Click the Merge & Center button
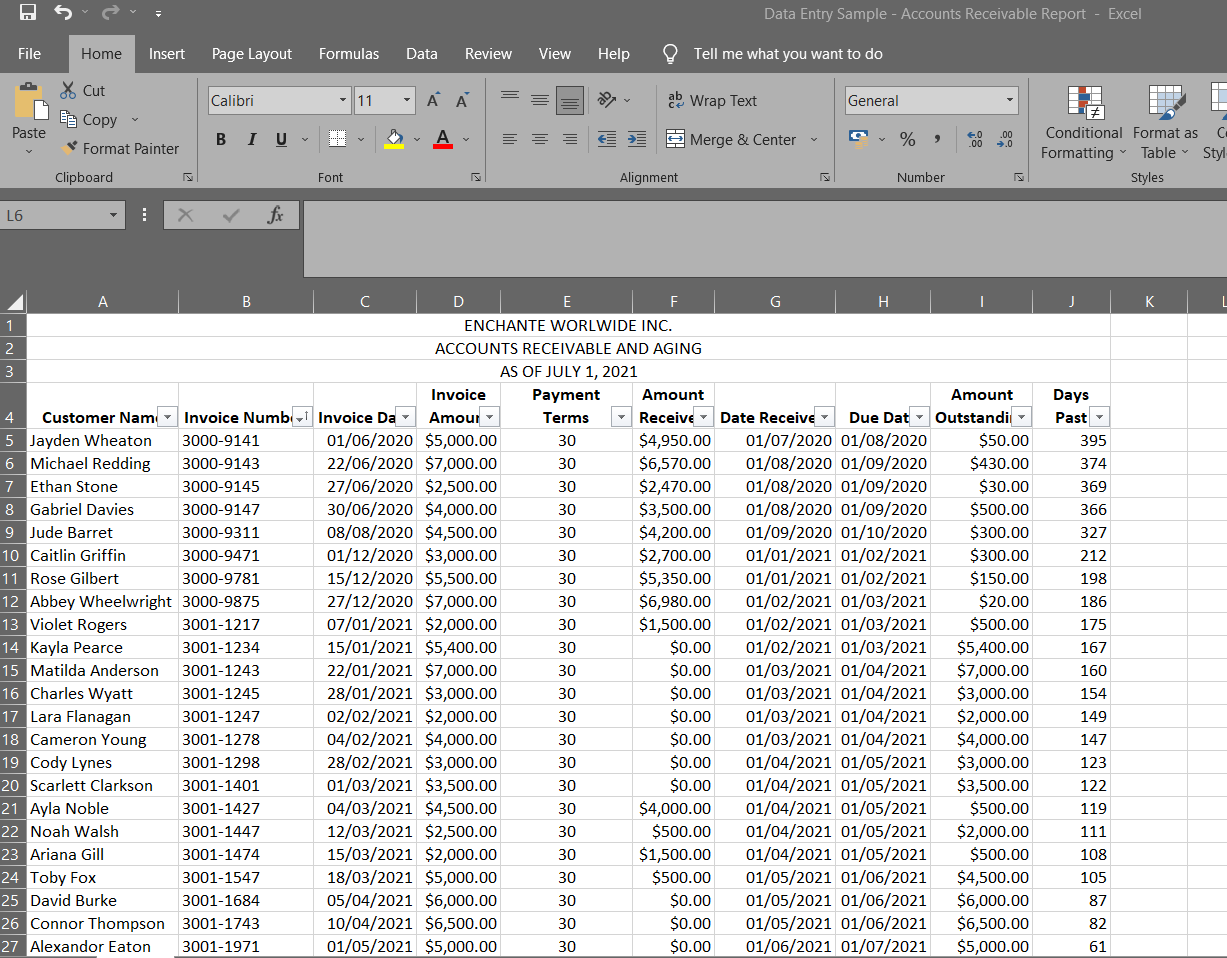 click(x=731, y=139)
